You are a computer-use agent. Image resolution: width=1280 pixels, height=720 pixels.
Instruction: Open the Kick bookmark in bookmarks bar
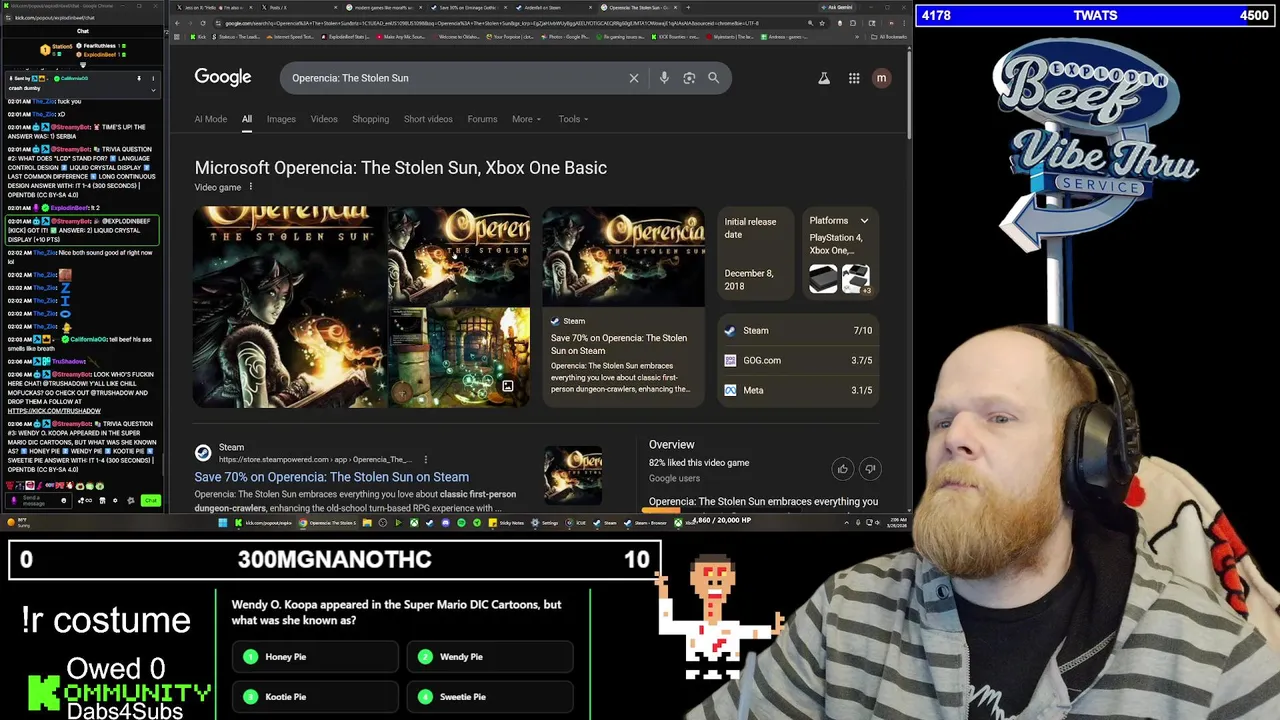[199, 37]
